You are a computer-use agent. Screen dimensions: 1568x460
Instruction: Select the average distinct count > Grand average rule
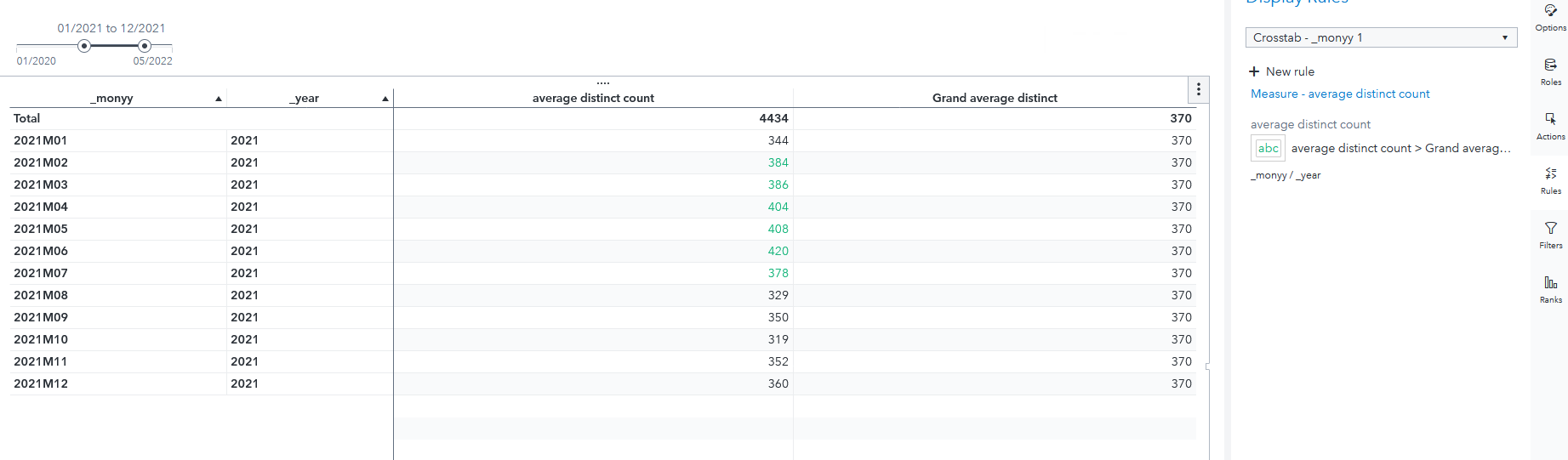pos(1400,148)
